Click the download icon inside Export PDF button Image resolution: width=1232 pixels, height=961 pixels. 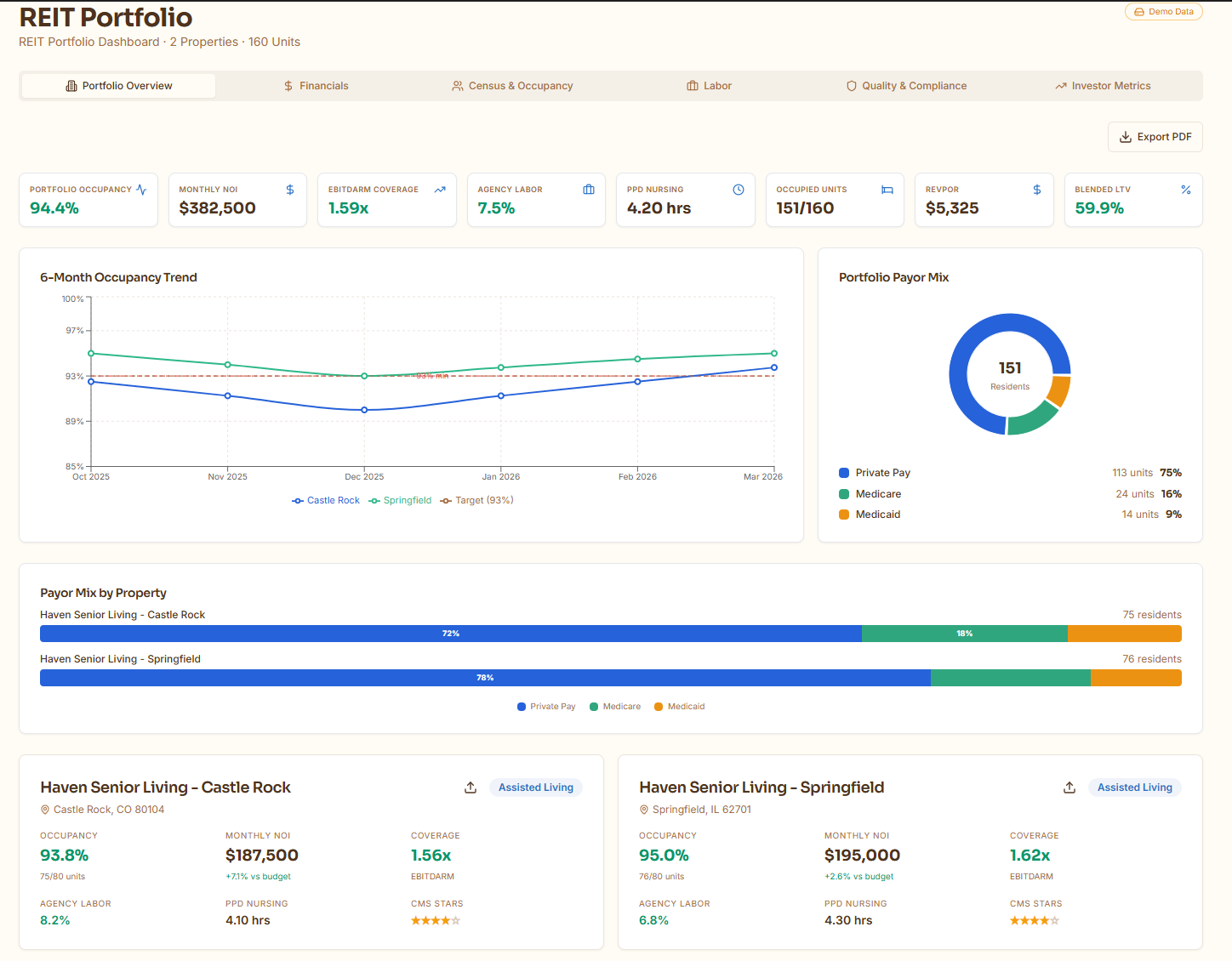point(1125,136)
